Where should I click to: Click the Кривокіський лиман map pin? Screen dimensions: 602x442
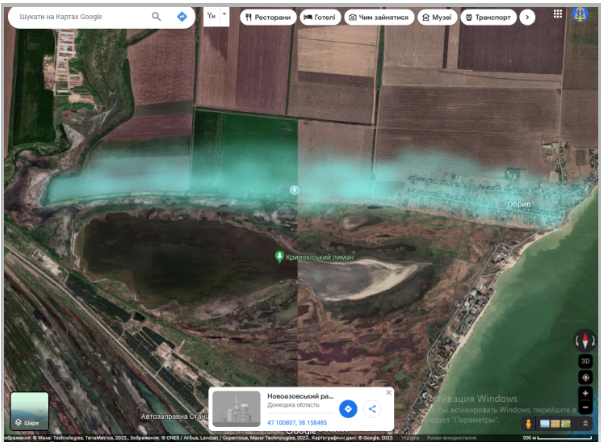(279, 256)
